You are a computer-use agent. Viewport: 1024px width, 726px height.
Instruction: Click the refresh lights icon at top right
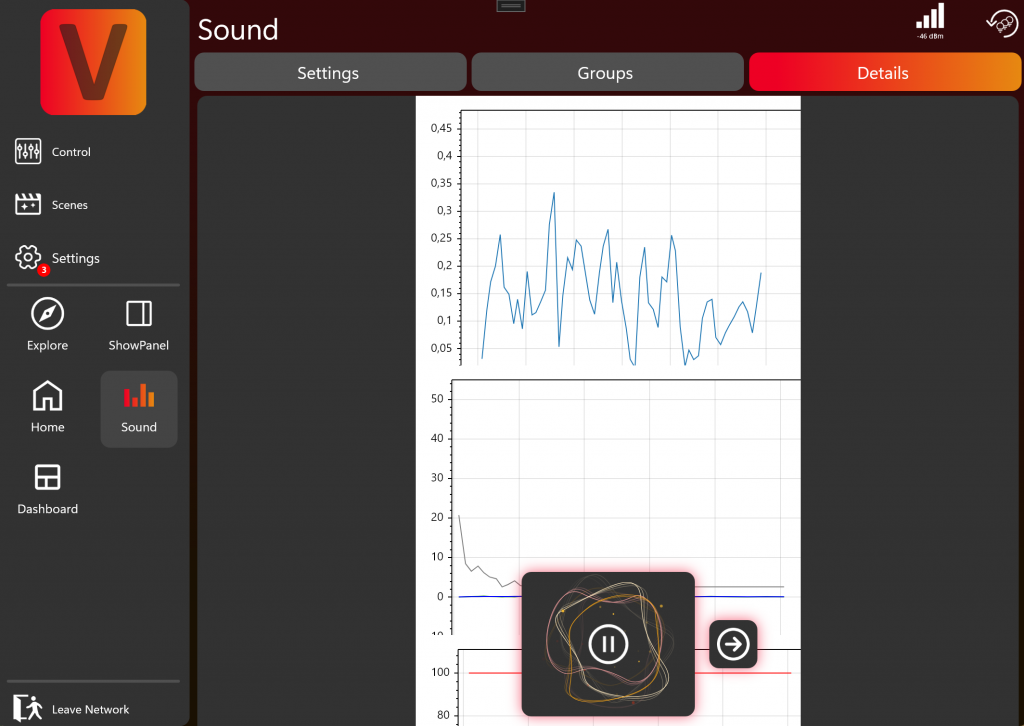[x=1001, y=24]
